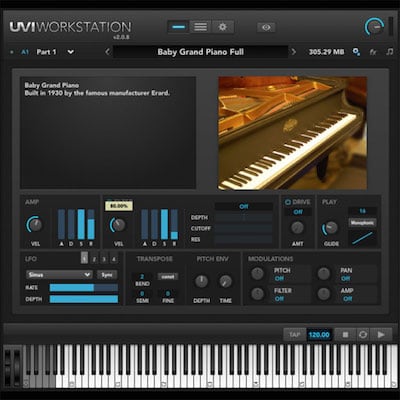Click the filter CUTOFF bar
The width and height of the screenshot is (400, 400).
pyautogui.click(x=244, y=228)
